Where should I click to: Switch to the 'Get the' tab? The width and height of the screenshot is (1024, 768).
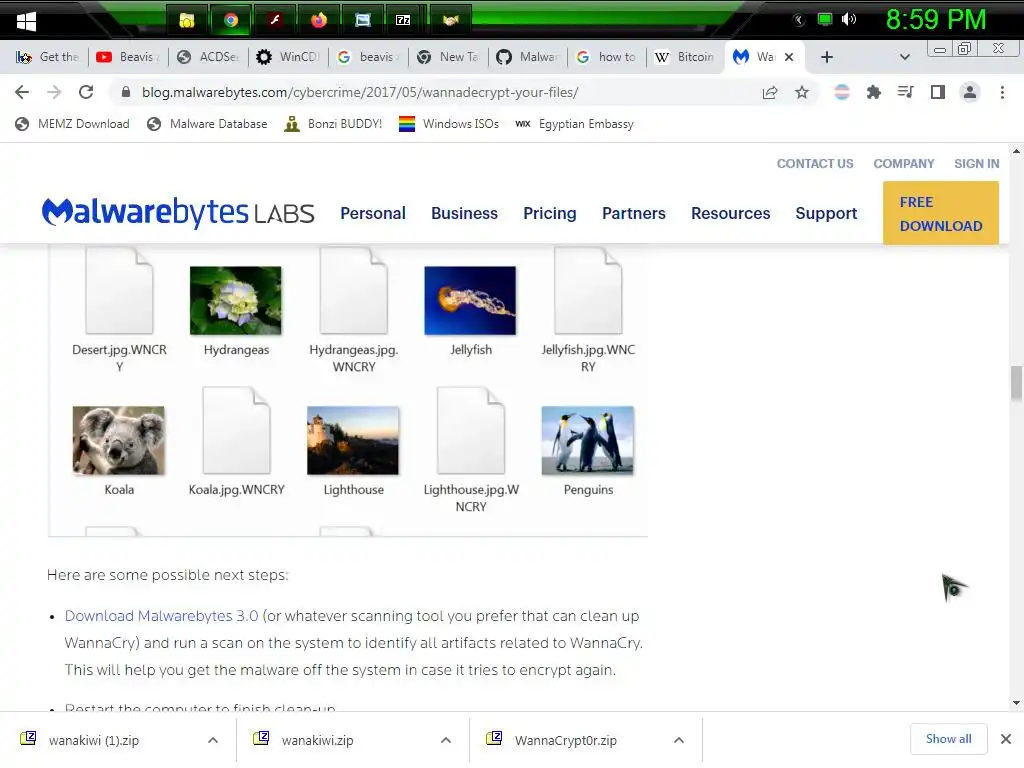pos(48,57)
